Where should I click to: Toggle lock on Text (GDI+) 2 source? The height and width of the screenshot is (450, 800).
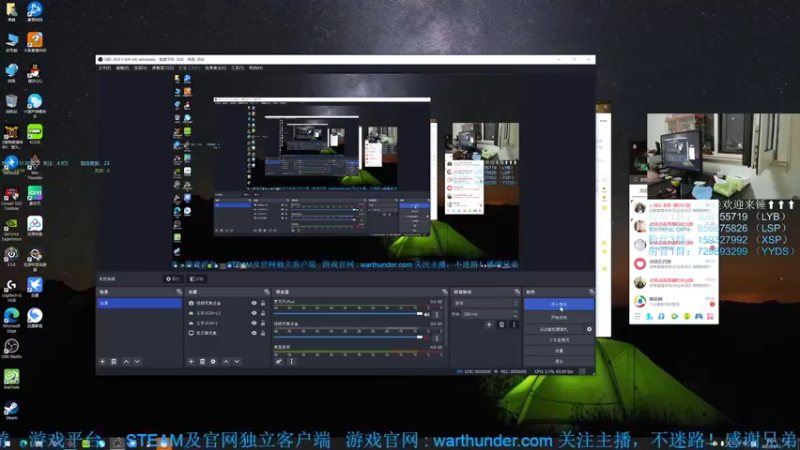pos(263,313)
